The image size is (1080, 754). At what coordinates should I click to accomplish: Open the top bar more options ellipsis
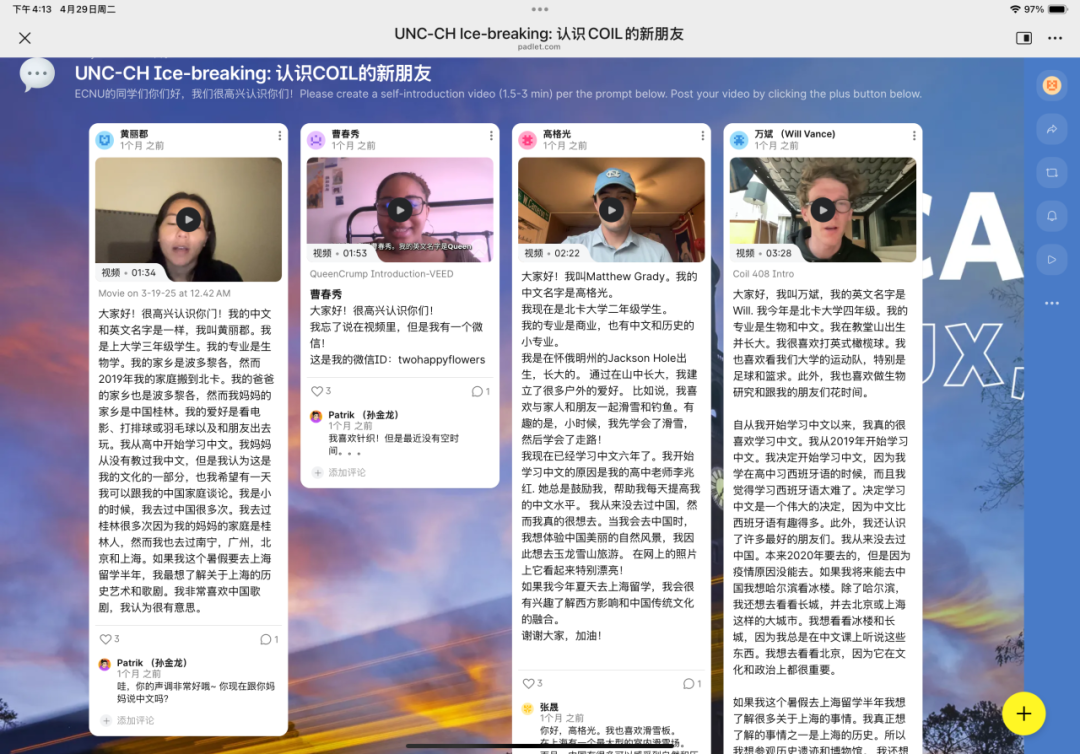click(x=1055, y=38)
